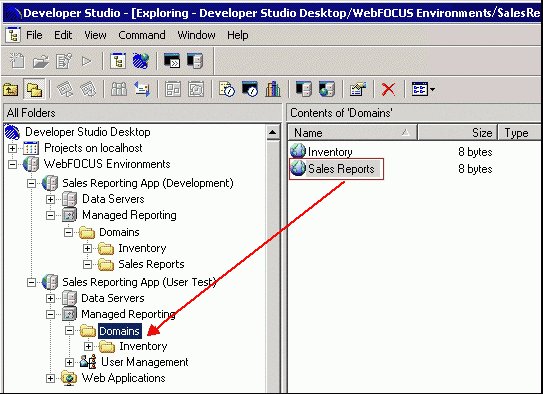Click the view-style list icon
Viewport: 543px width, 394px height.
[420, 89]
